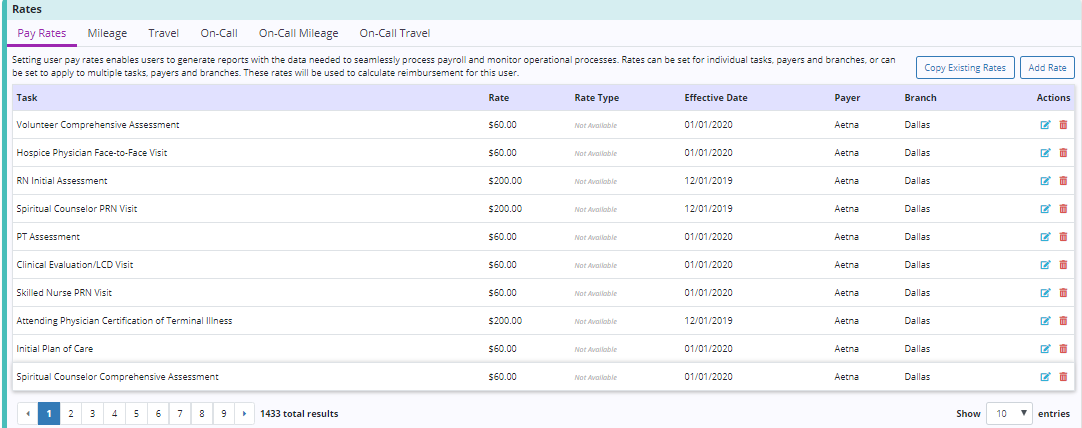Edit Attending Physician Certification of Terminal Illness rate
This screenshot has height=428, width=1082.
[1046, 321]
